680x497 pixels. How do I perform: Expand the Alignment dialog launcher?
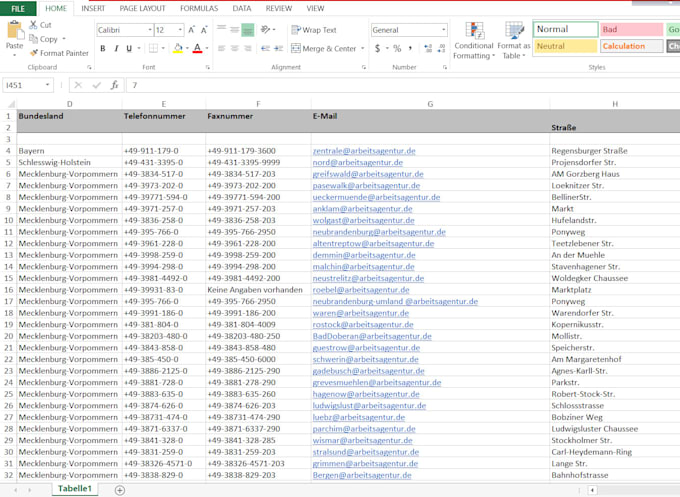click(x=364, y=67)
